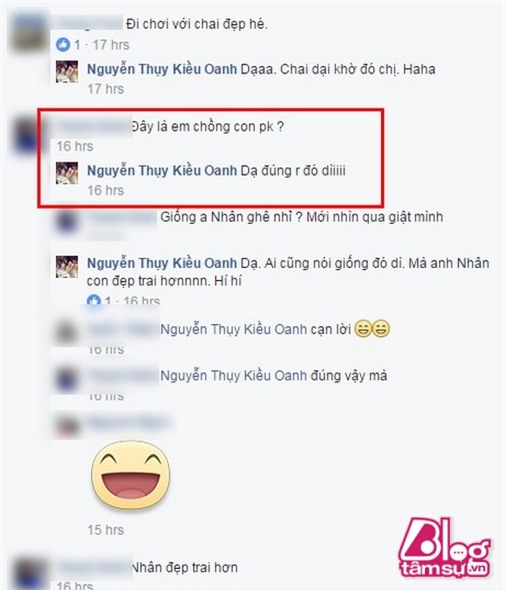Click tagged Nguyễn Thụy Kiều Oanh before 'cạn lời'
The height and width of the screenshot is (590, 505).
click(234, 329)
